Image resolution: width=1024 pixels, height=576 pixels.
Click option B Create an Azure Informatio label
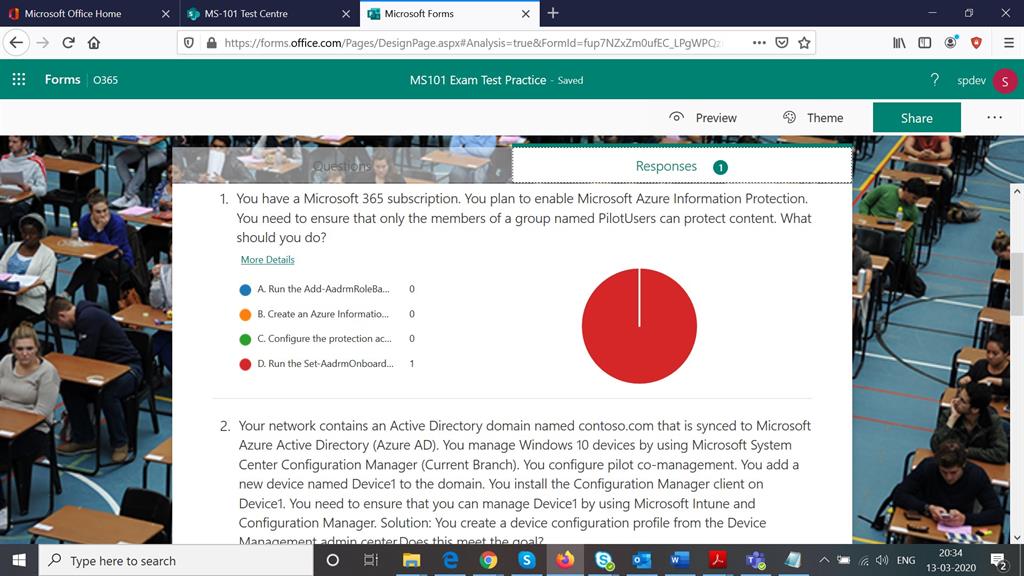coord(323,313)
